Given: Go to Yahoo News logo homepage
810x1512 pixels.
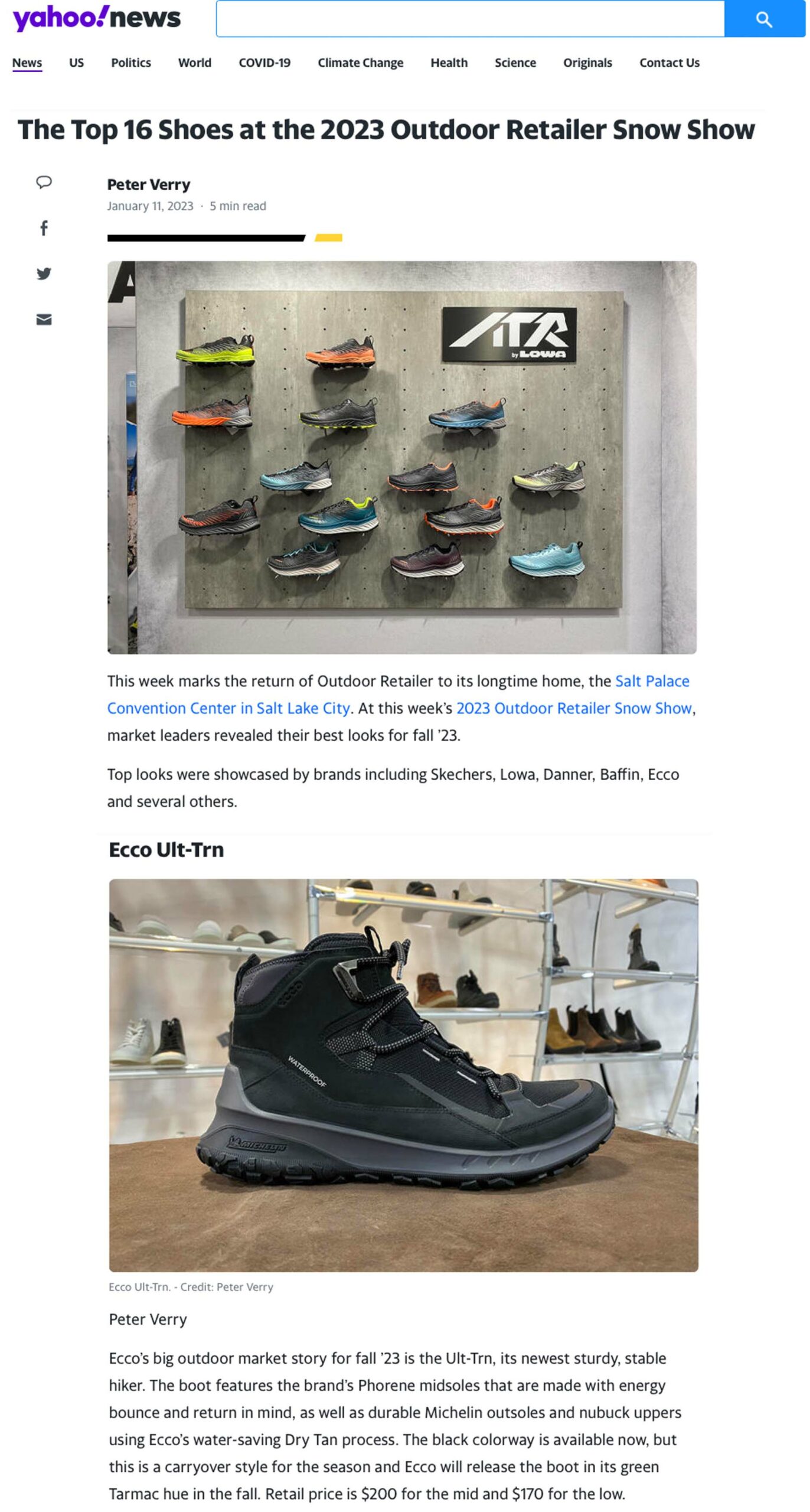Looking at the screenshot, I should pos(97,18).
